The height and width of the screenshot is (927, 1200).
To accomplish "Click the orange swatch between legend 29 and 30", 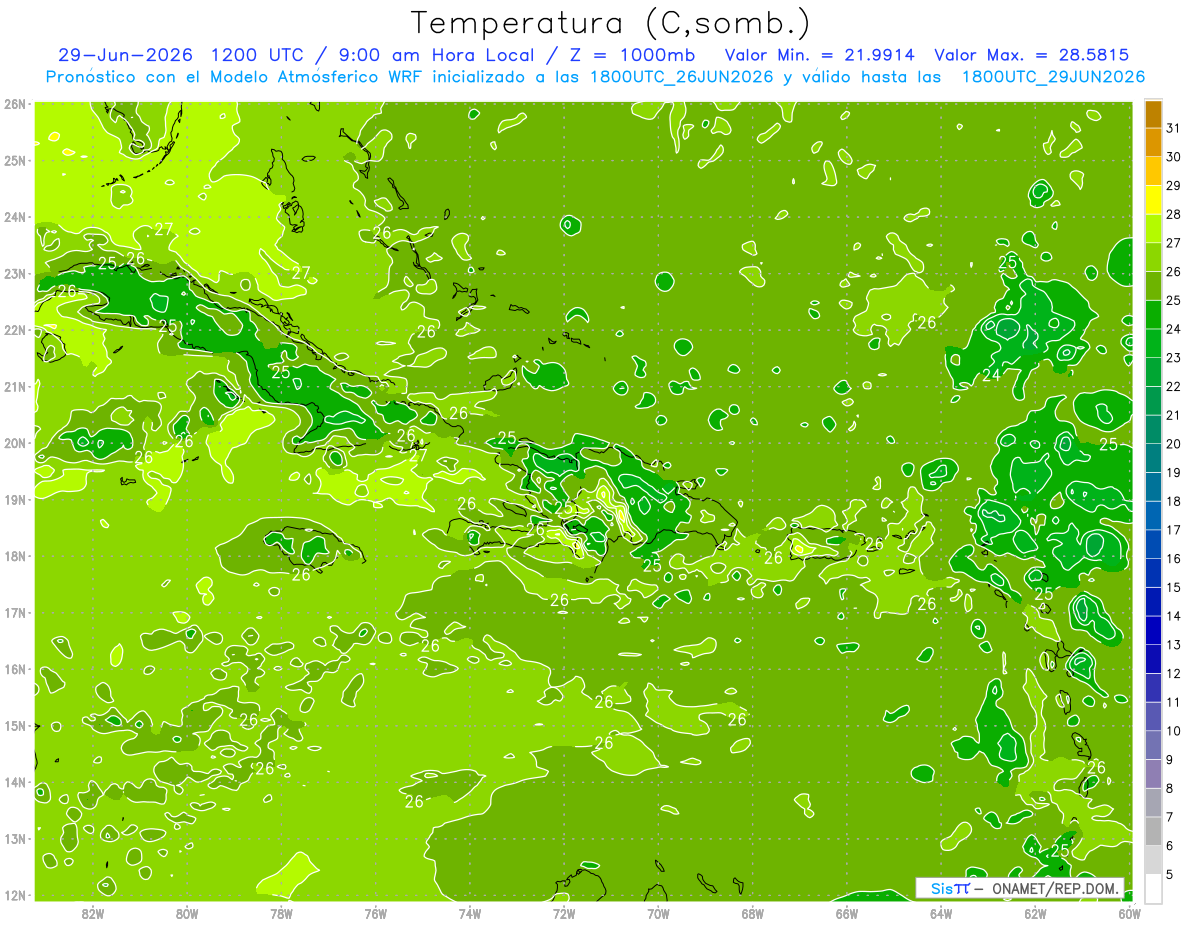I will coord(1153,171).
